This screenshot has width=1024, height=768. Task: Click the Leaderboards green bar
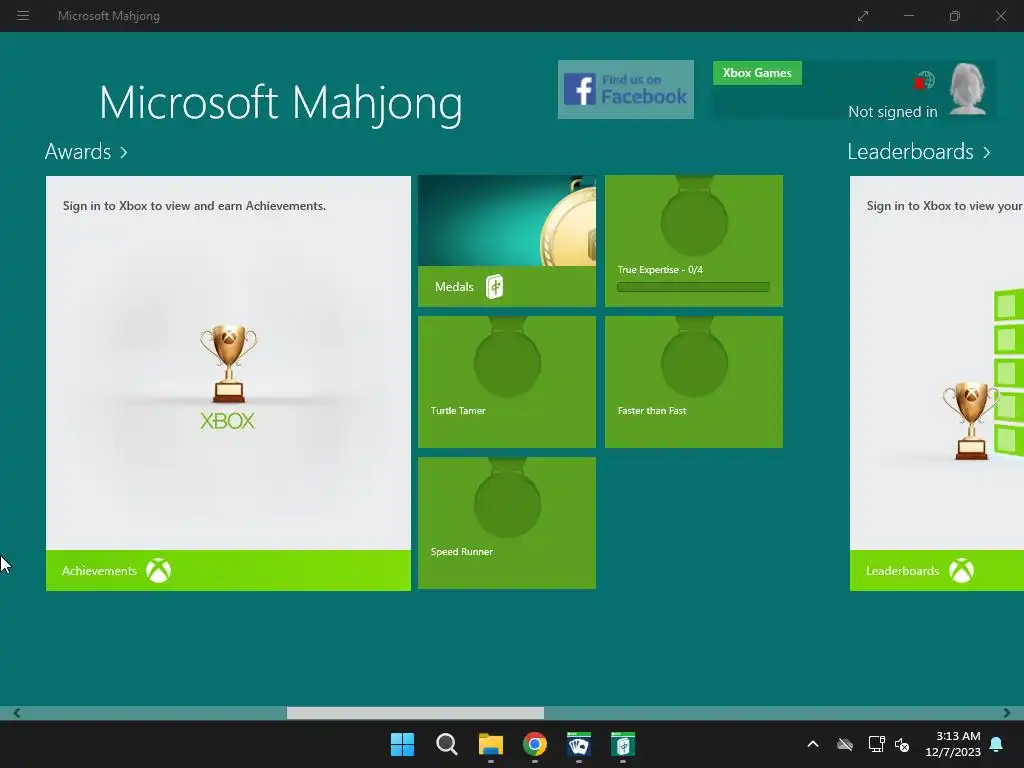936,570
